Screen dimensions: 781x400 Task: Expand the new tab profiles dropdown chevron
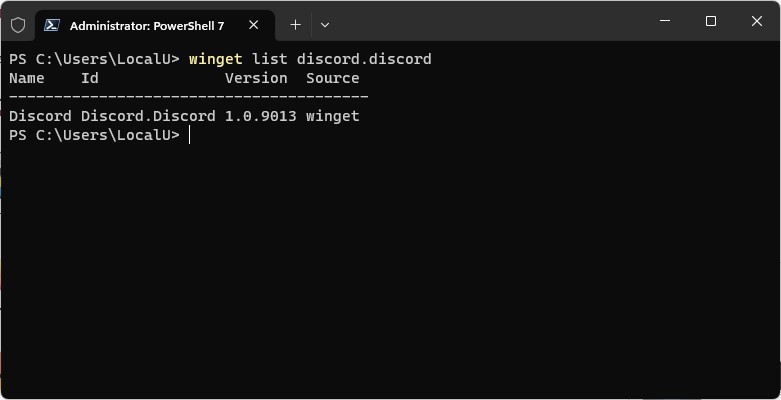click(325, 25)
